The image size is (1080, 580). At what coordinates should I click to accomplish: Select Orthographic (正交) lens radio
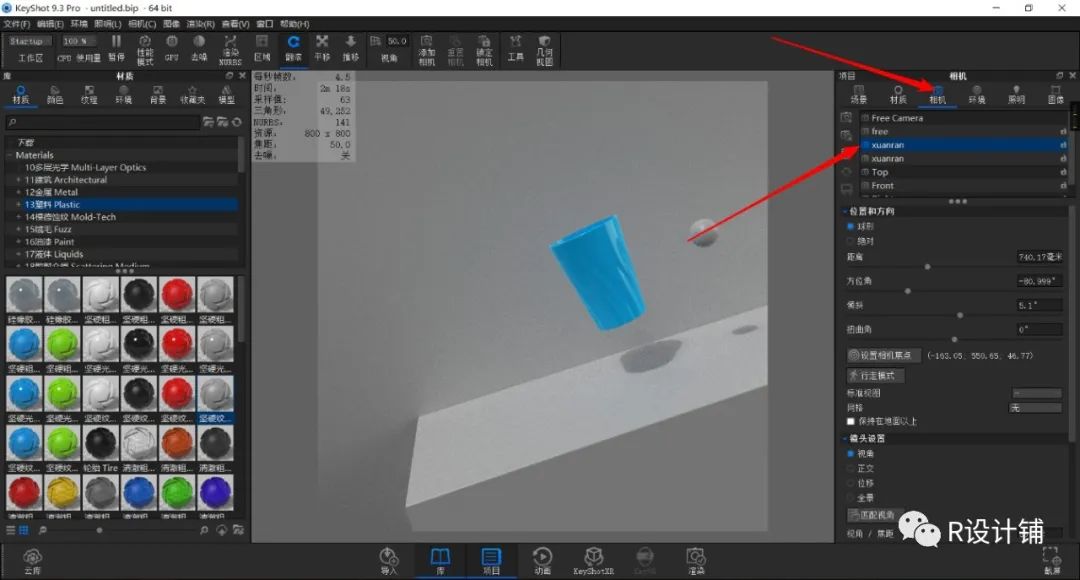point(851,468)
